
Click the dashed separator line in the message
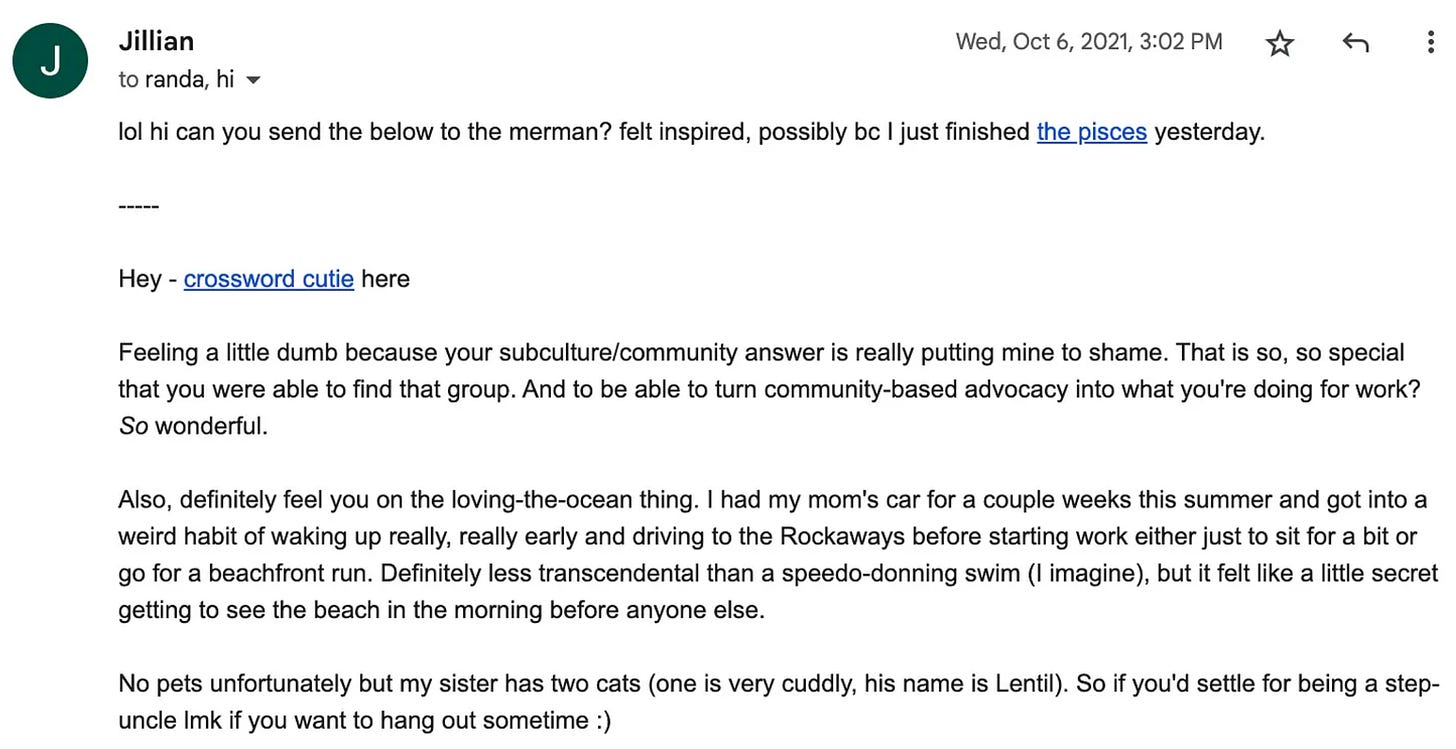coord(138,206)
